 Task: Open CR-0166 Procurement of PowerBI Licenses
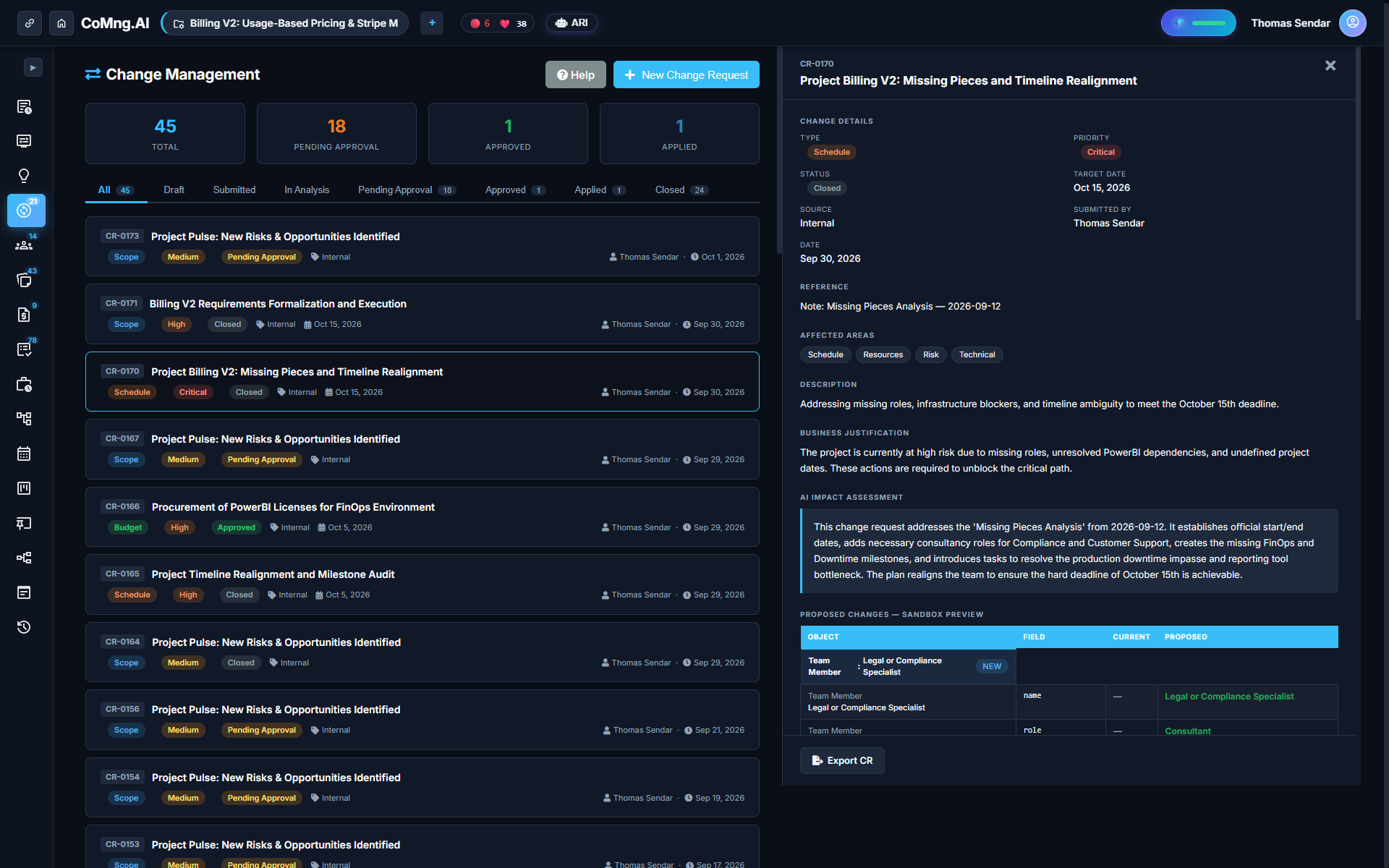(x=422, y=517)
